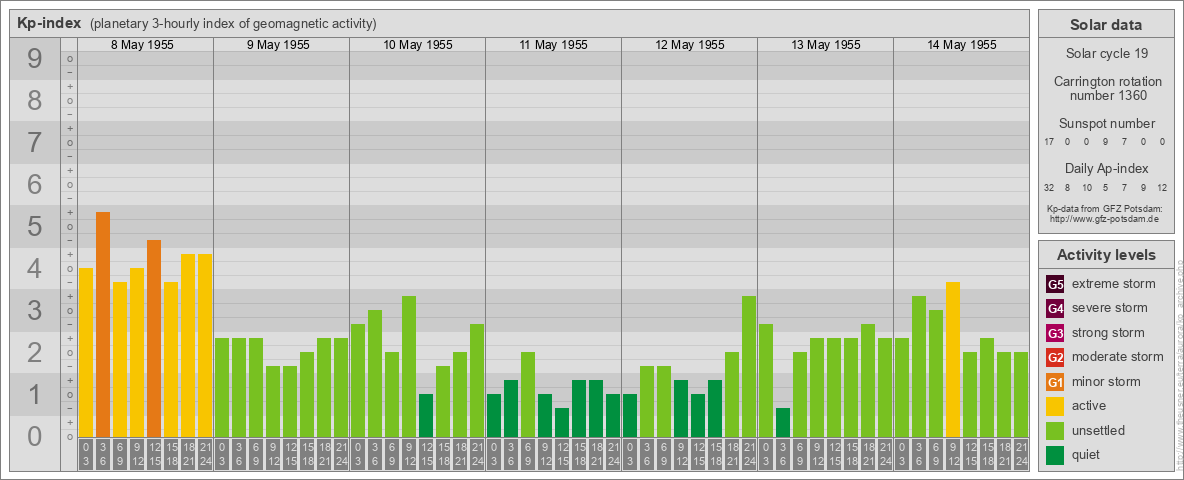Click the sunspot number value 9

(x=1105, y=142)
